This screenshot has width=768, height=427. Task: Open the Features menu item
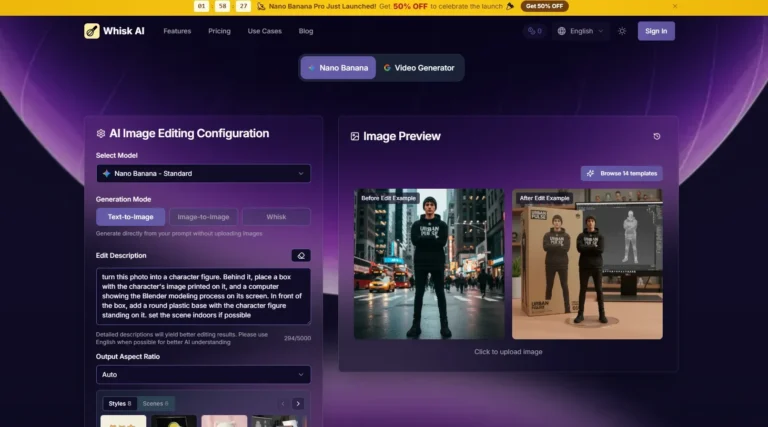(177, 31)
